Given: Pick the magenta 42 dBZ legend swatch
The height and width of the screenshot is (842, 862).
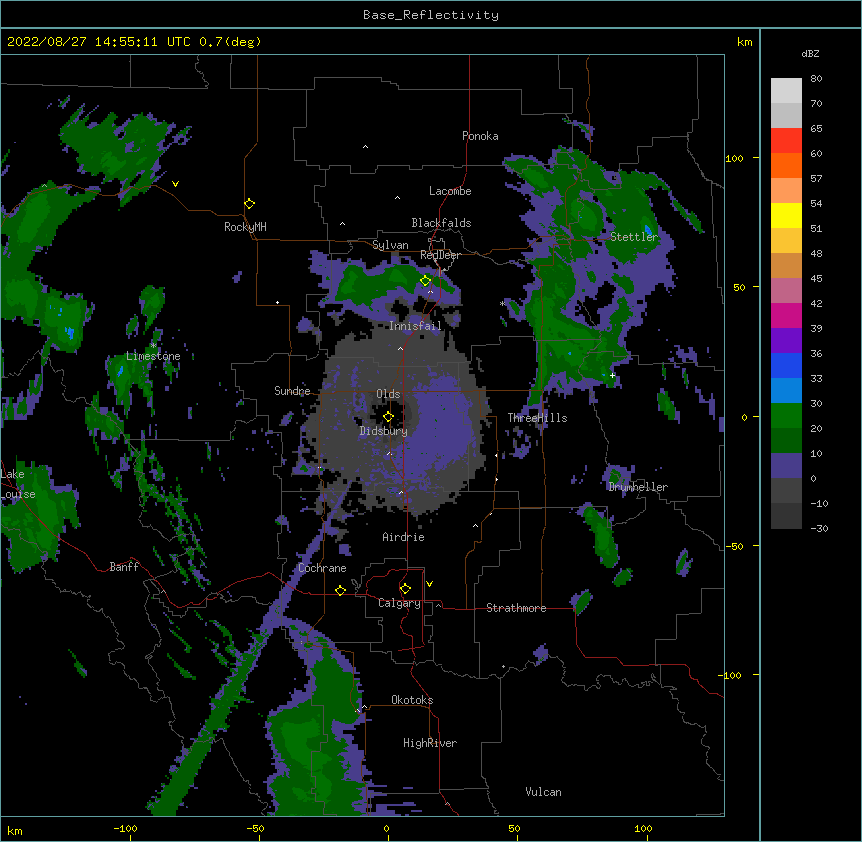Looking at the screenshot, I should pos(786,315).
